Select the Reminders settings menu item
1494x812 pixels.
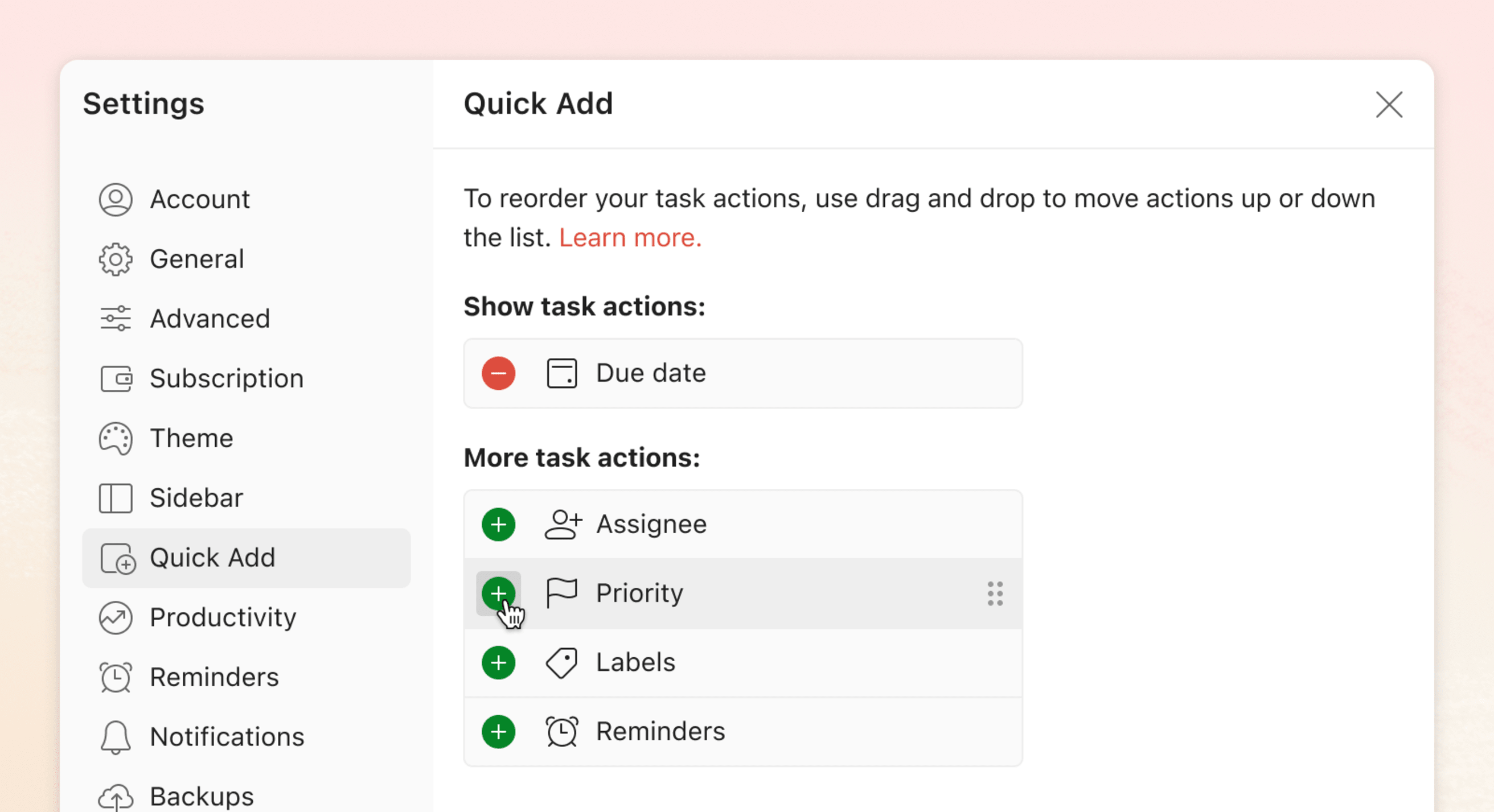pyautogui.click(x=214, y=676)
